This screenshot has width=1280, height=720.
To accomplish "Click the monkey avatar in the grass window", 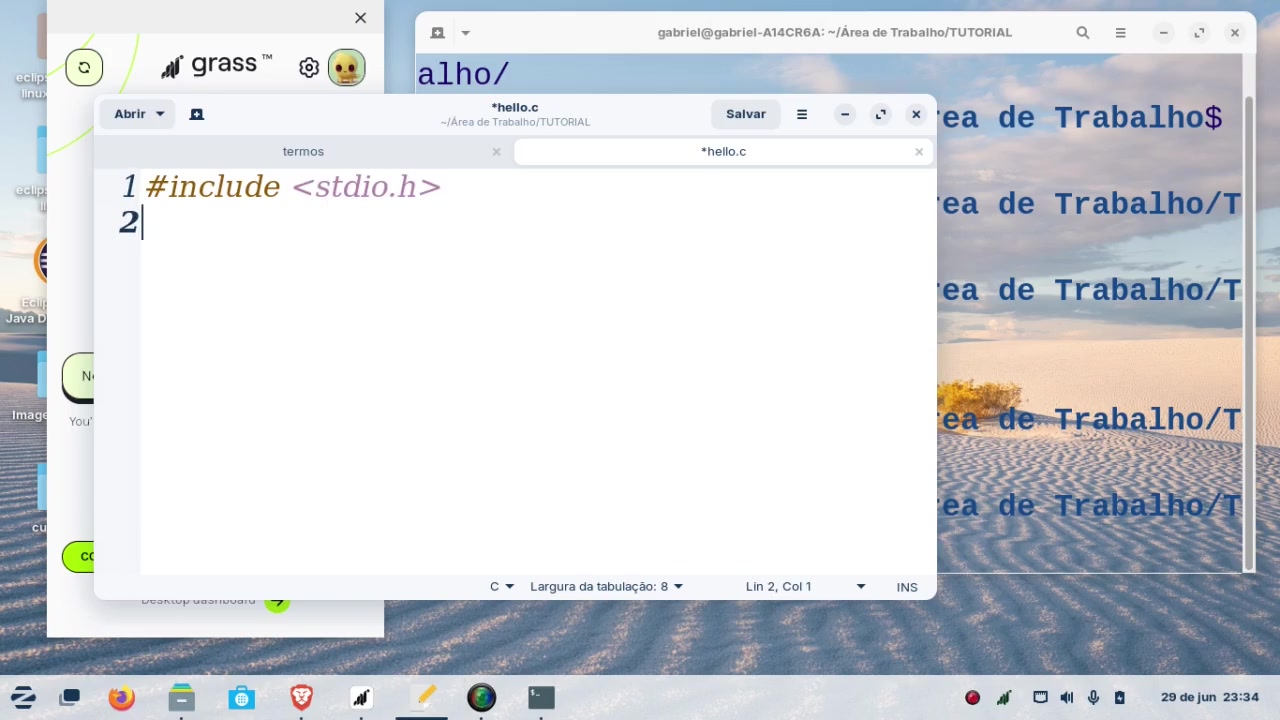I will [x=346, y=67].
